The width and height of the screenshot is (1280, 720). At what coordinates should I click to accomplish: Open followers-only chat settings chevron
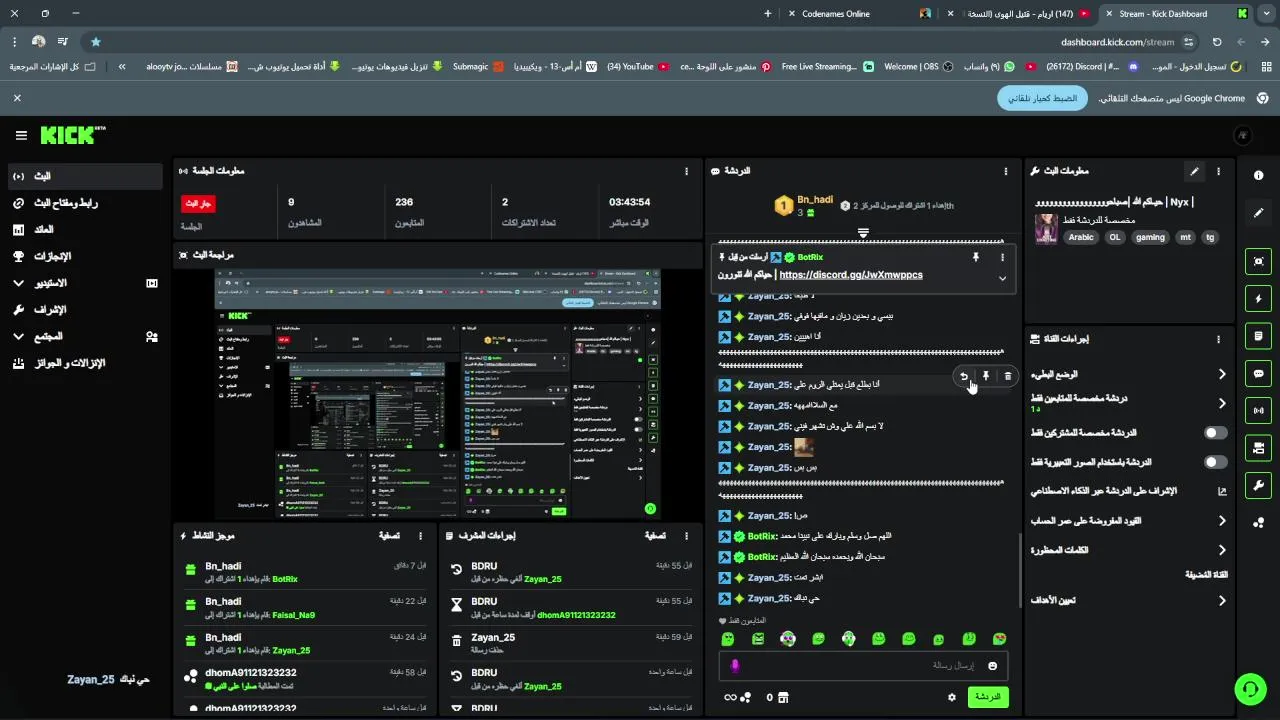[x=1221, y=403]
